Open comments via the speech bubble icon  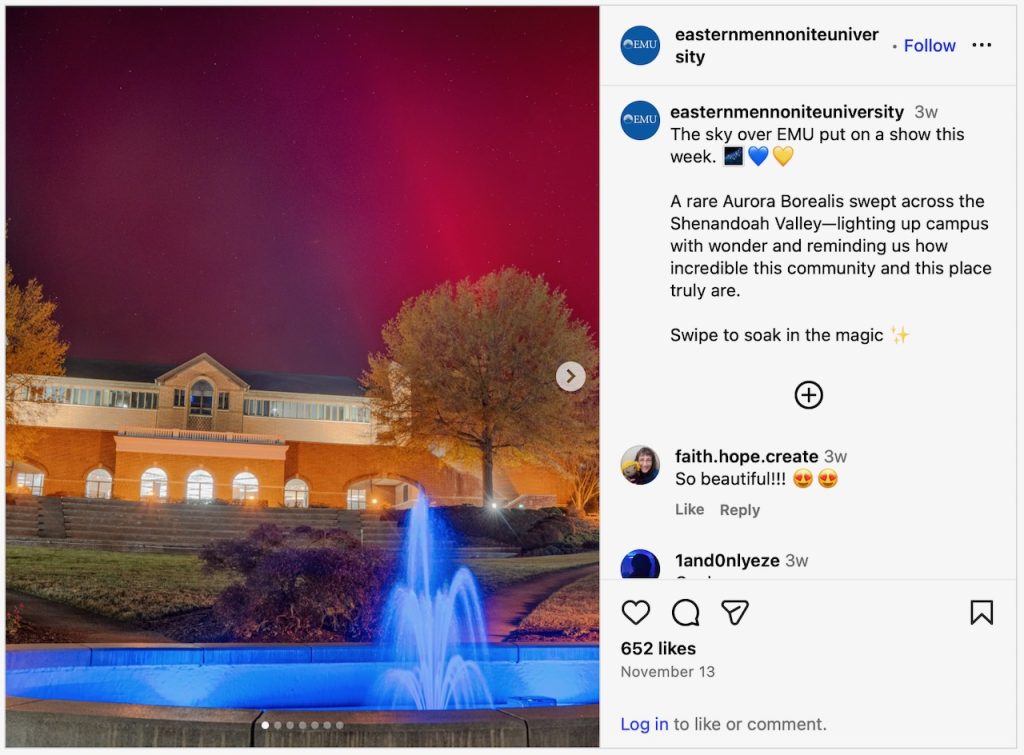click(x=685, y=613)
